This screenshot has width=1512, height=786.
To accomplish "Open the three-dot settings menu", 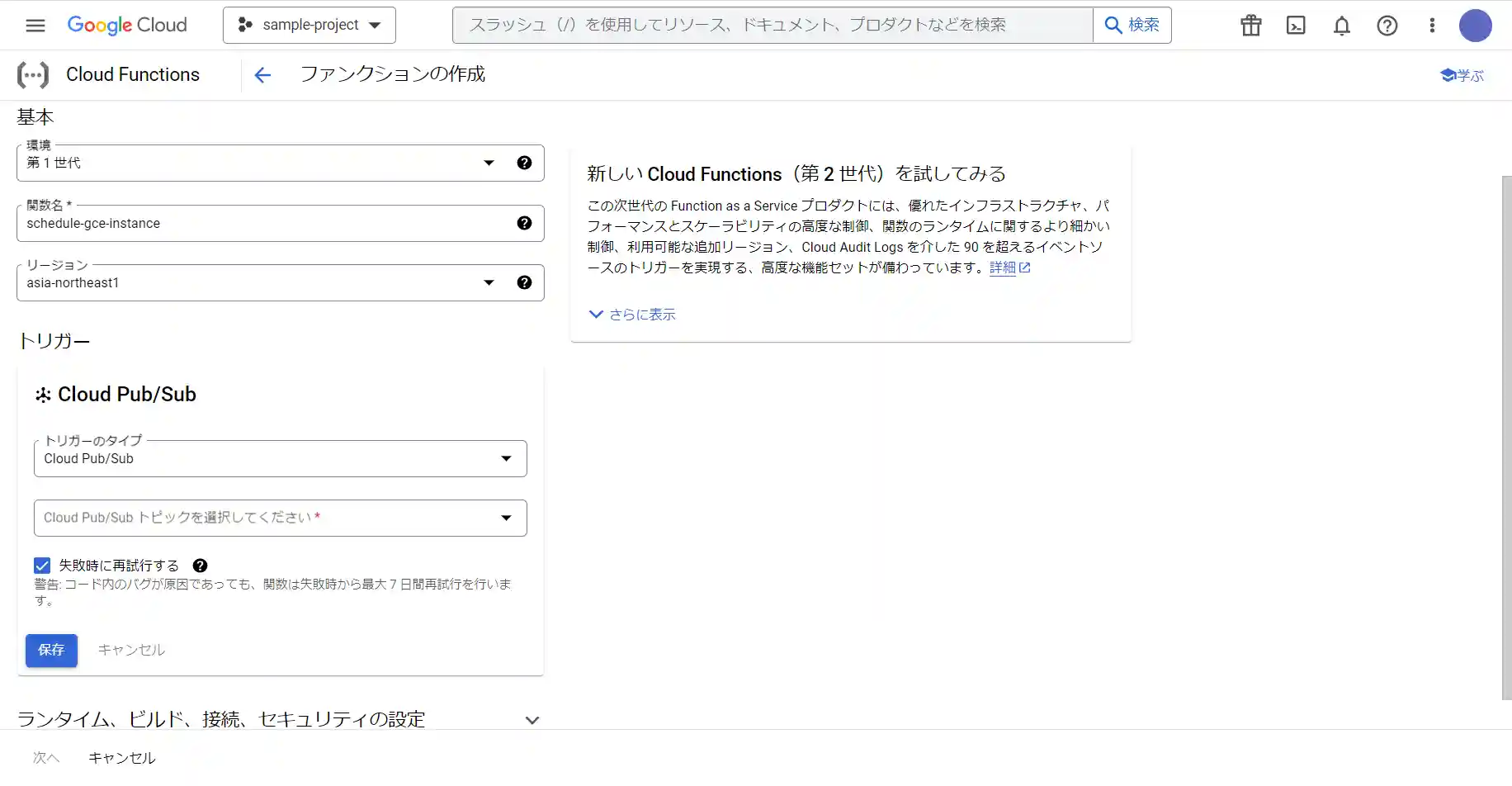I will tap(1432, 26).
